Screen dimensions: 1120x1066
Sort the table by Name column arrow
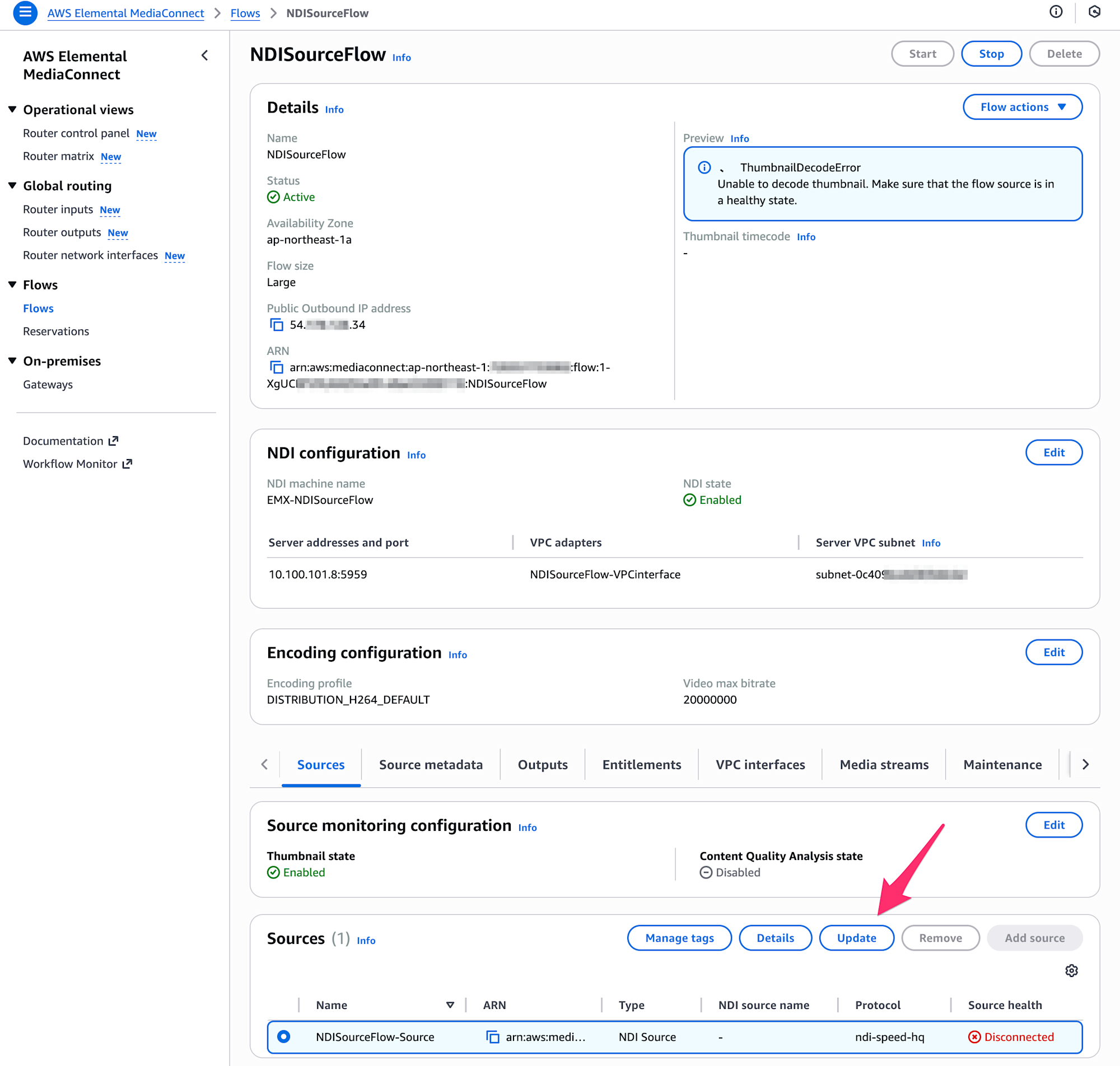tap(450, 1004)
